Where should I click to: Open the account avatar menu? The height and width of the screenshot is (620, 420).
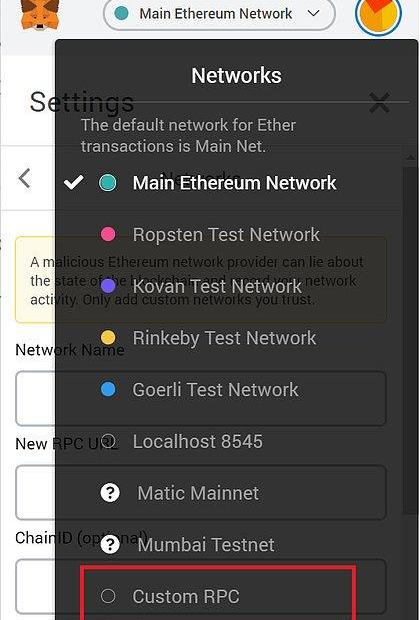click(378, 14)
